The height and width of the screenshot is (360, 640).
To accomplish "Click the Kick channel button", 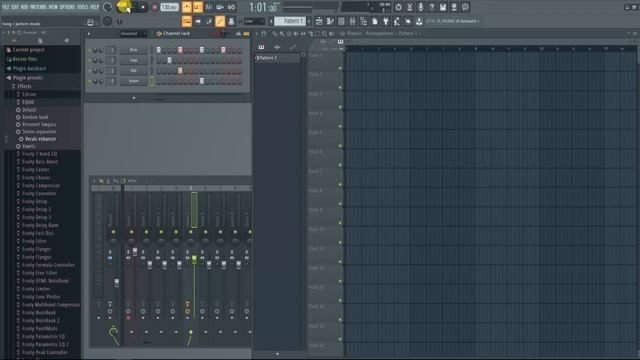I will click(133, 50).
